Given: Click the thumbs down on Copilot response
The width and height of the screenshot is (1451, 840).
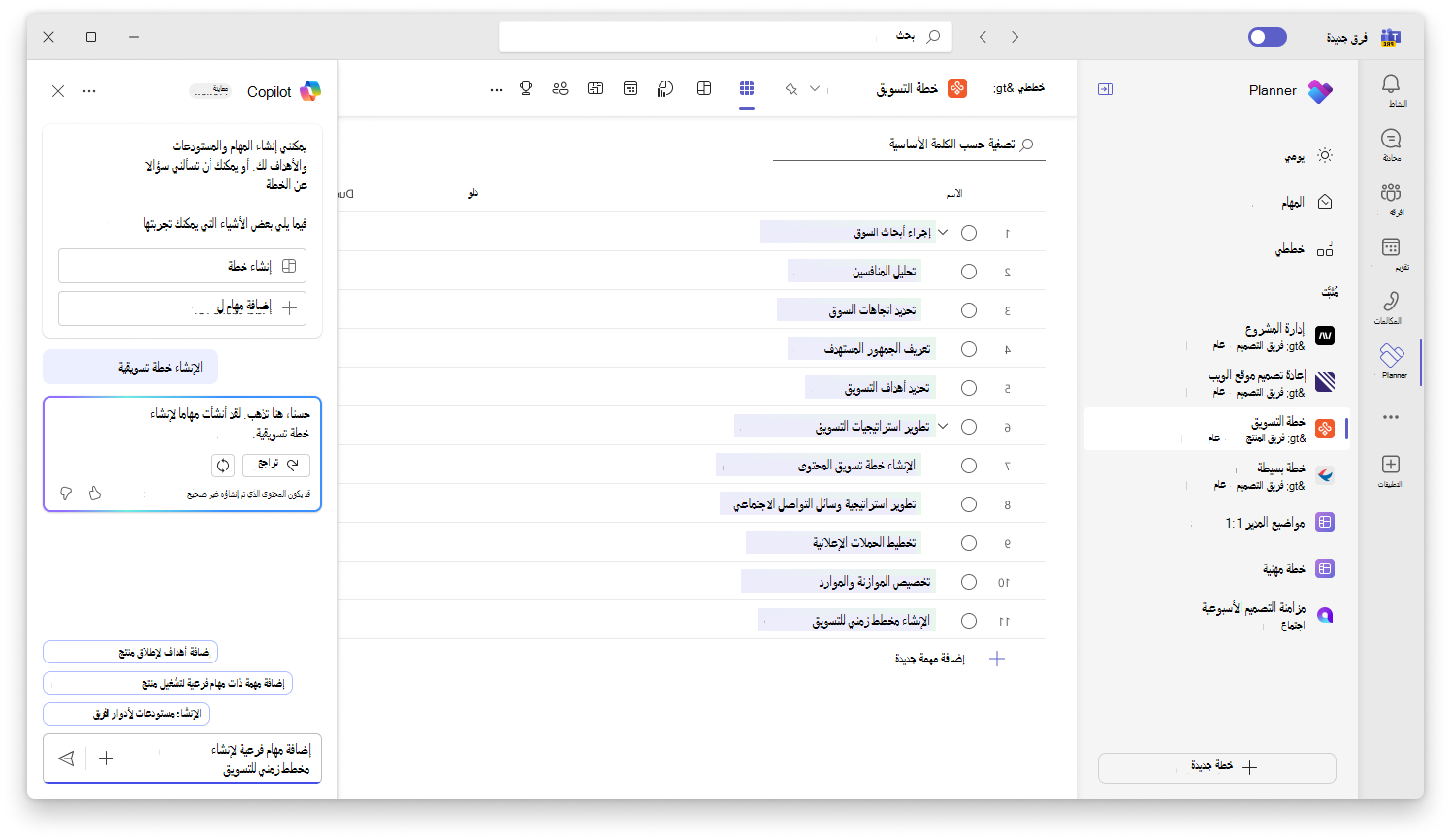Looking at the screenshot, I should click(66, 493).
